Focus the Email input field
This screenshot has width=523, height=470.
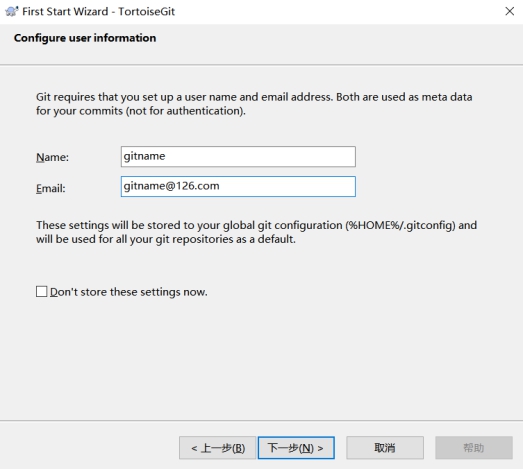click(x=238, y=186)
